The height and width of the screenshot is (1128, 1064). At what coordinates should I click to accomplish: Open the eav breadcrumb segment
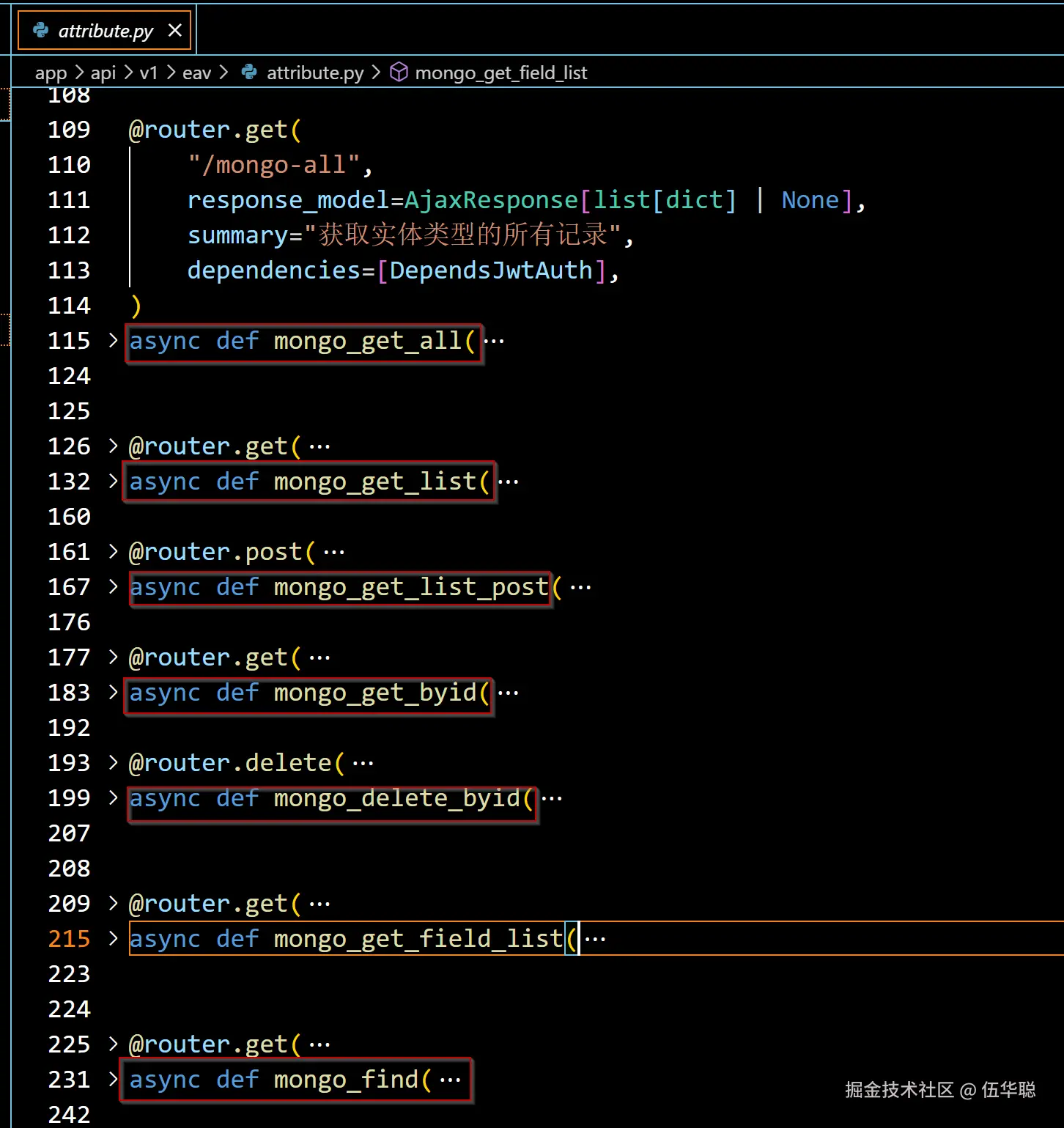[x=196, y=73]
